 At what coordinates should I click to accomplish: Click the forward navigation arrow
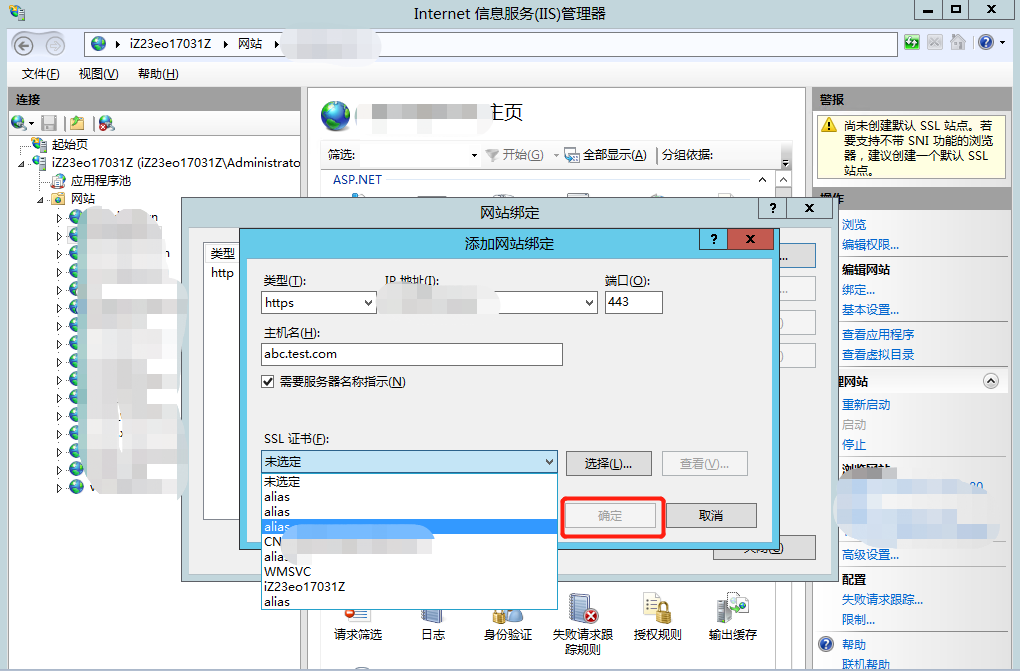point(55,46)
